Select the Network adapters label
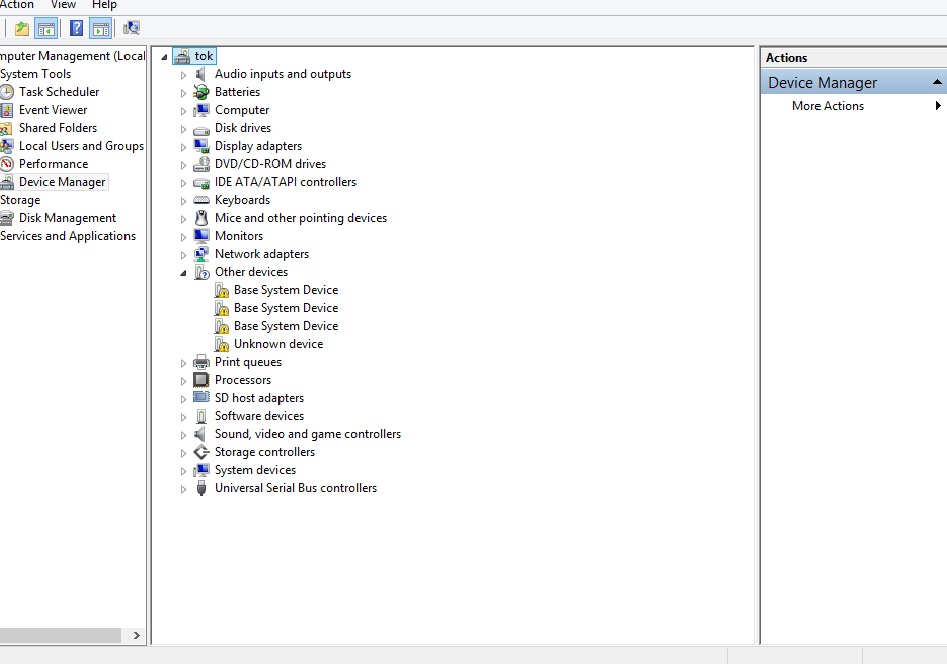 point(262,254)
